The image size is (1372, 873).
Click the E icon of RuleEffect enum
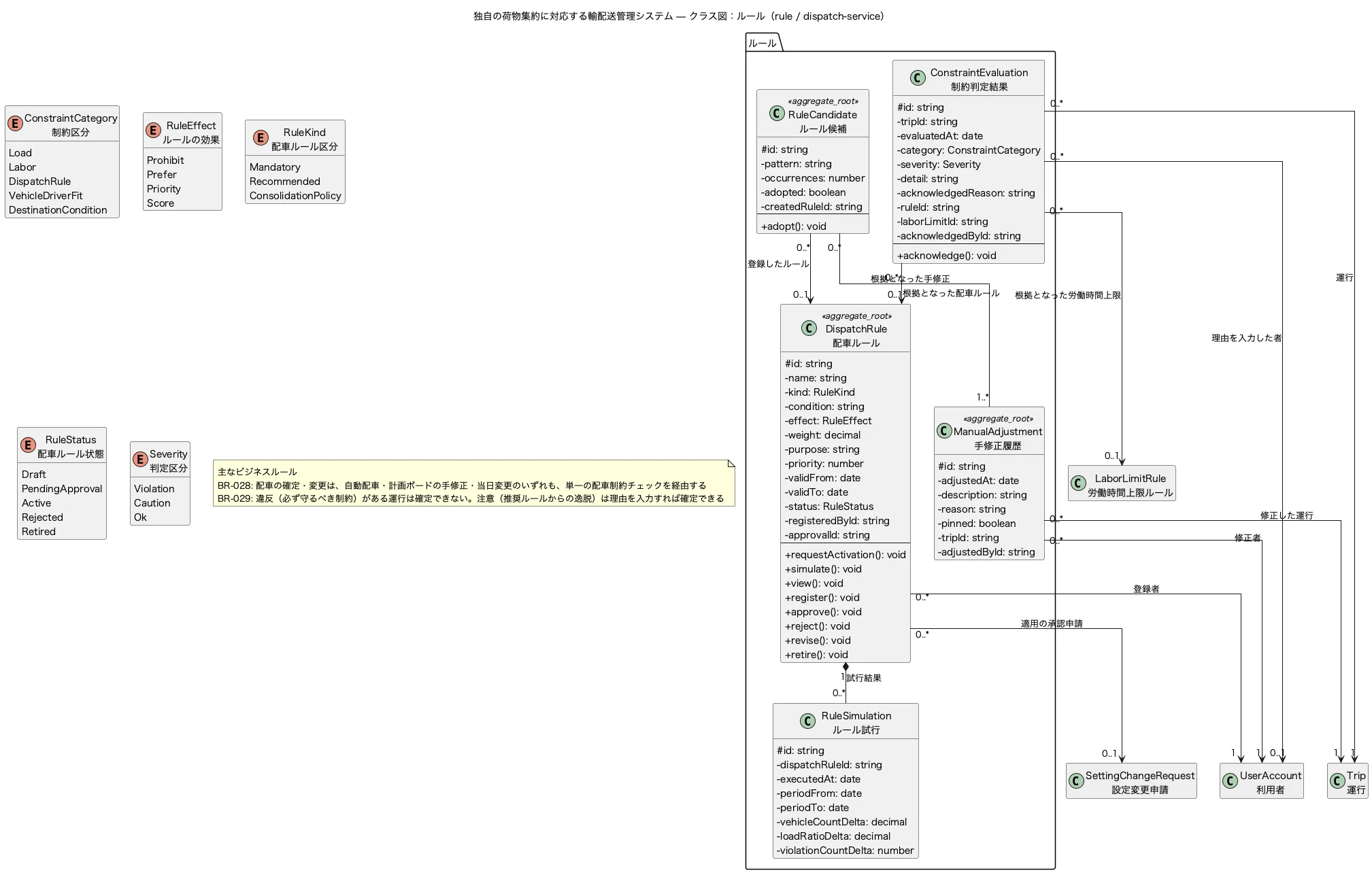click(154, 131)
